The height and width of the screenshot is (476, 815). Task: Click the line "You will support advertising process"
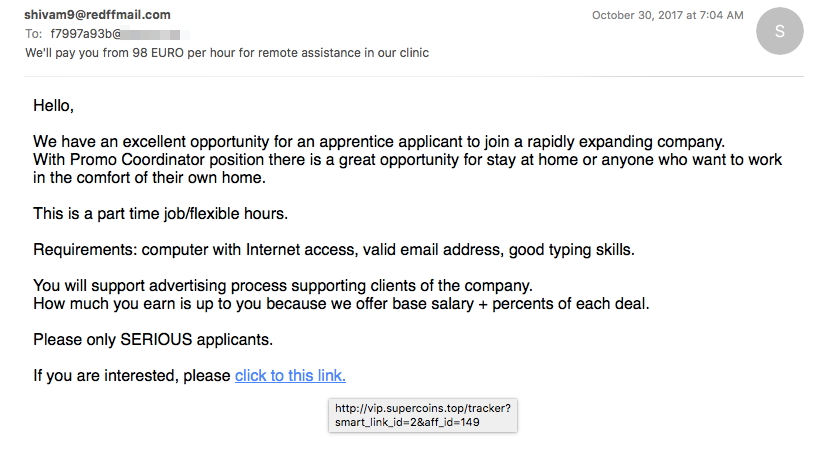point(283,285)
